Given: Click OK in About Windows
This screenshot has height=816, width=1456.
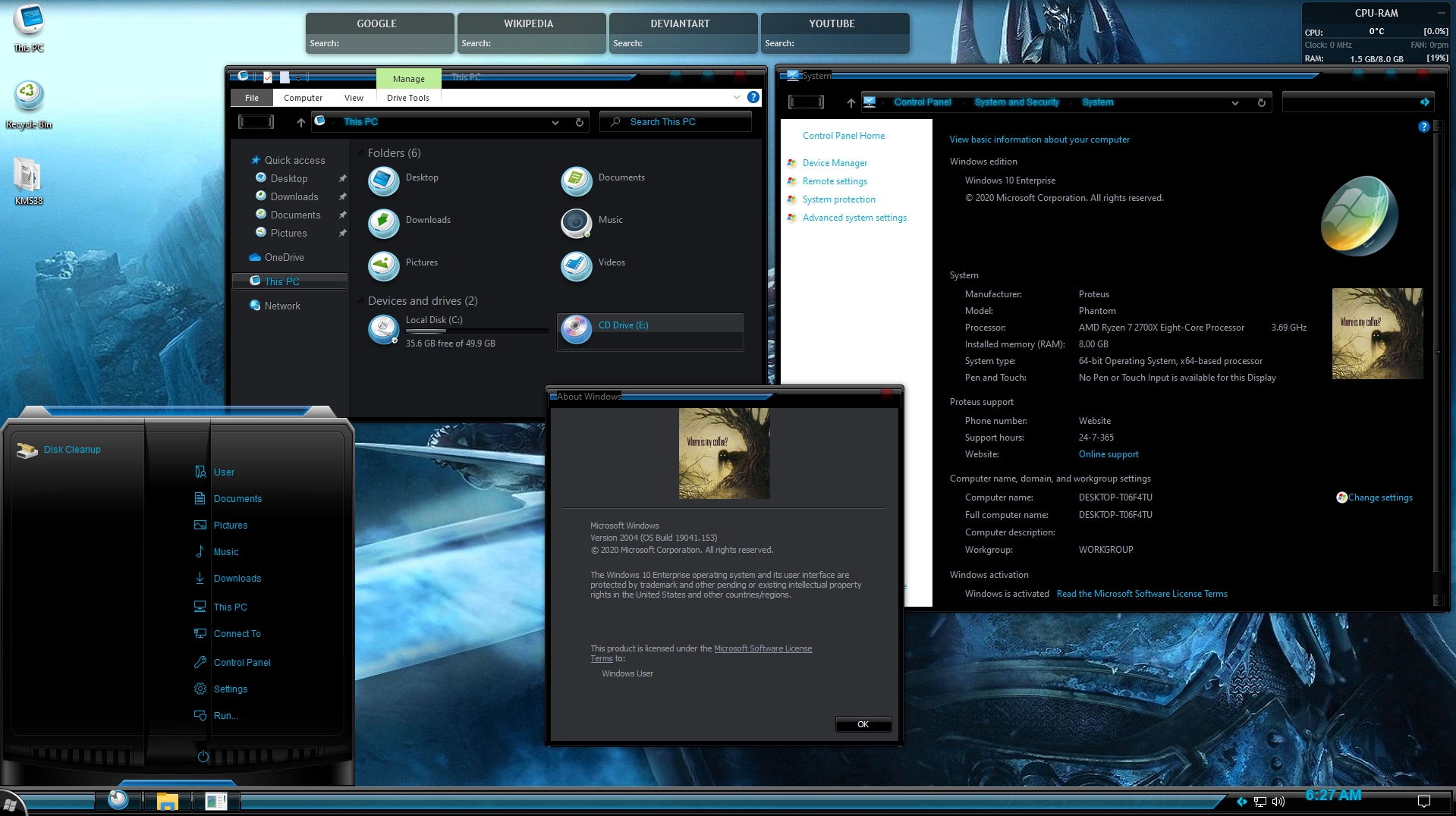Looking at the screenshot, I should [x=863, y=724].
